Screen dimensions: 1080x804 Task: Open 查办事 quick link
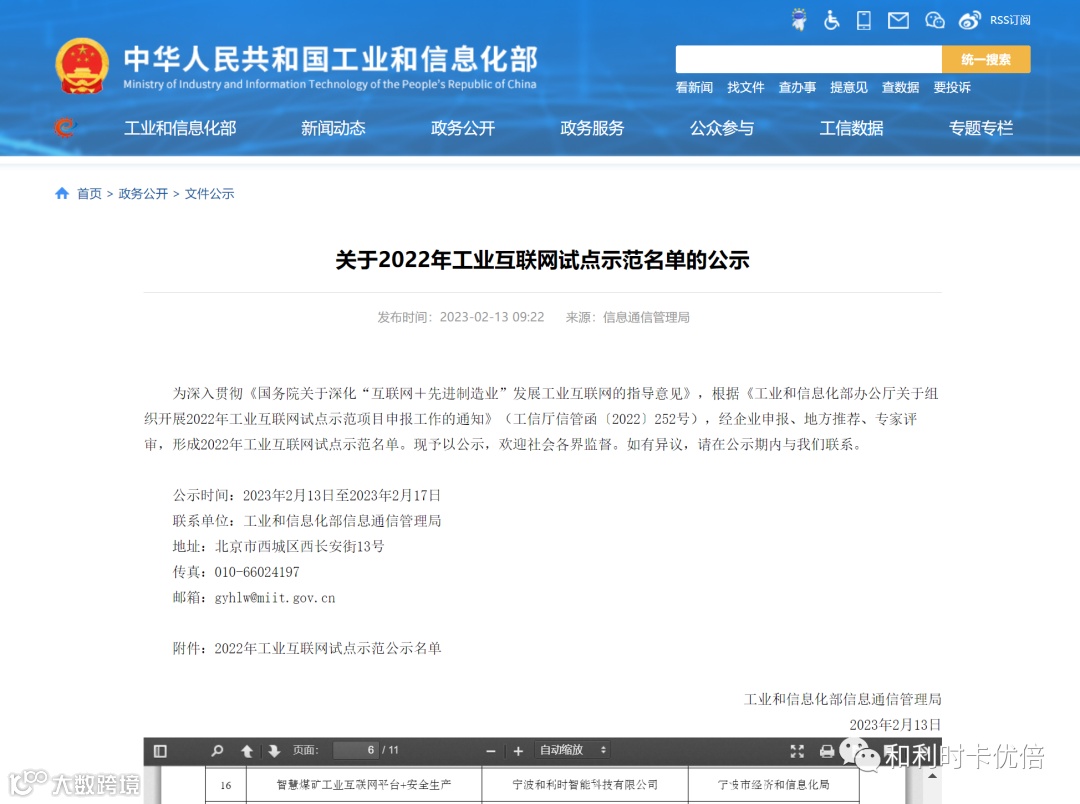click(x=798, y=87)
